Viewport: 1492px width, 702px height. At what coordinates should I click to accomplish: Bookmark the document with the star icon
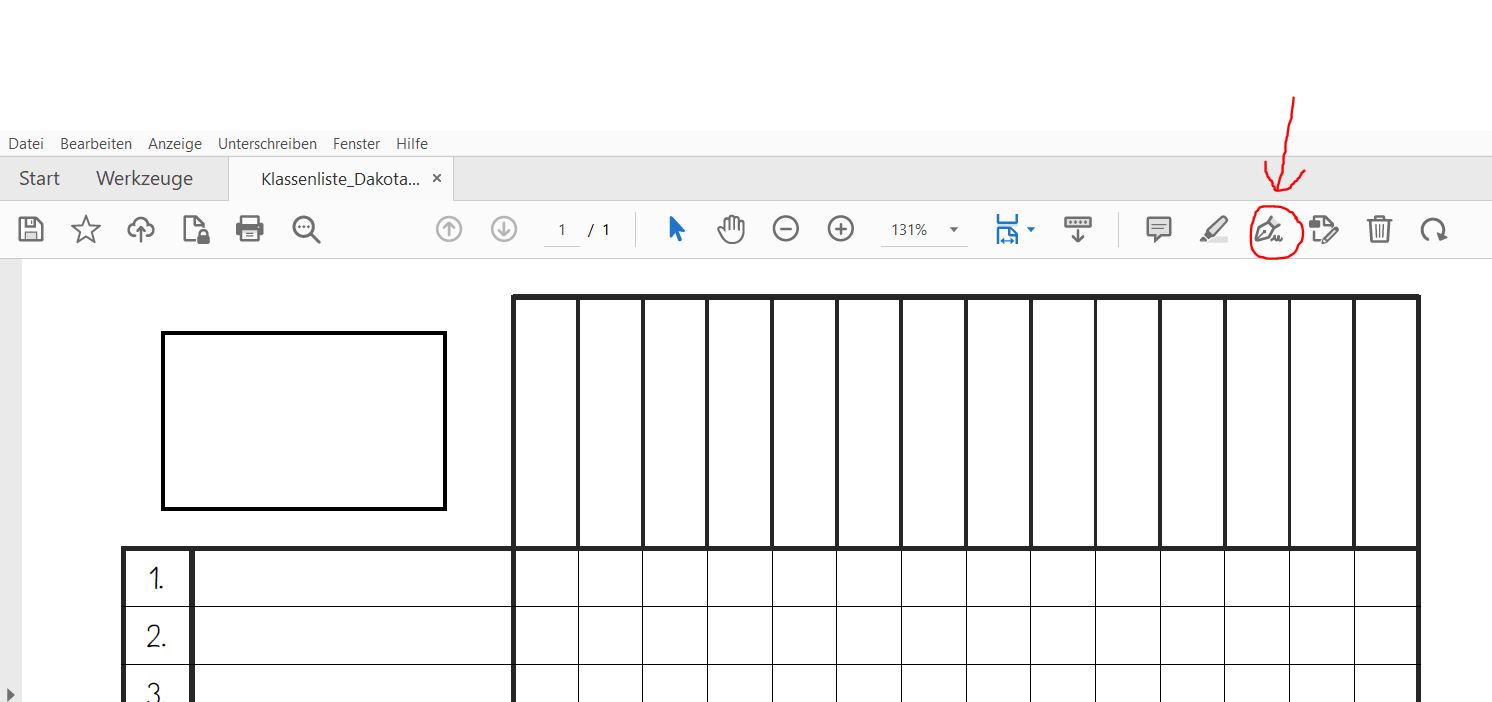[86, 229]
